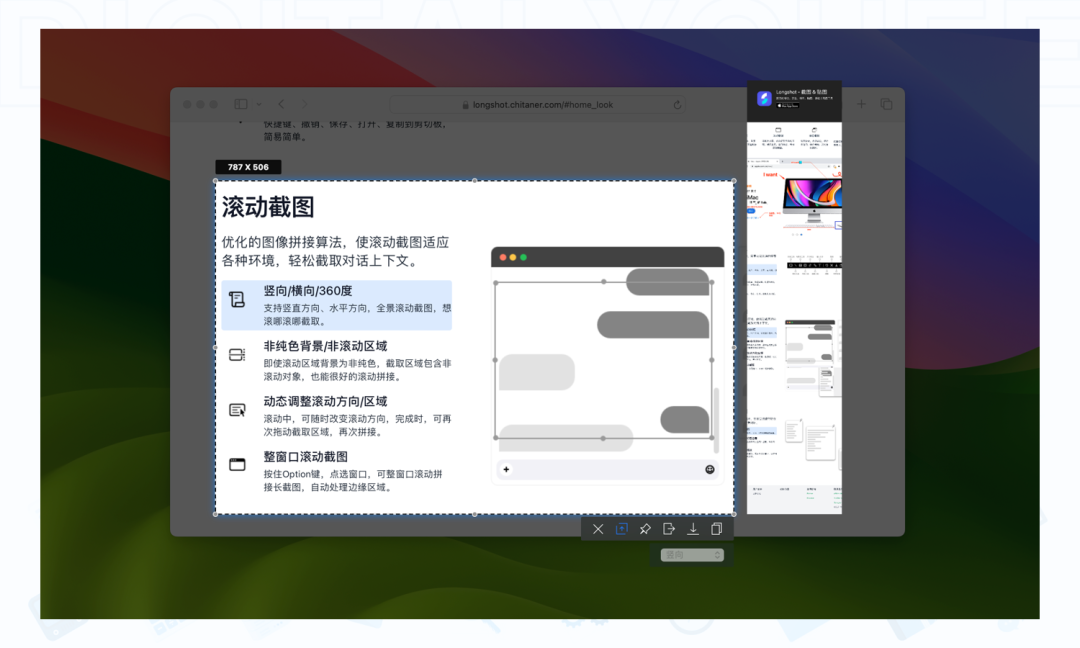Click the 优化的图像拼接算法 description paragraph
Viewport: 1080px width, 648px height.
click(x=335, y=251)
